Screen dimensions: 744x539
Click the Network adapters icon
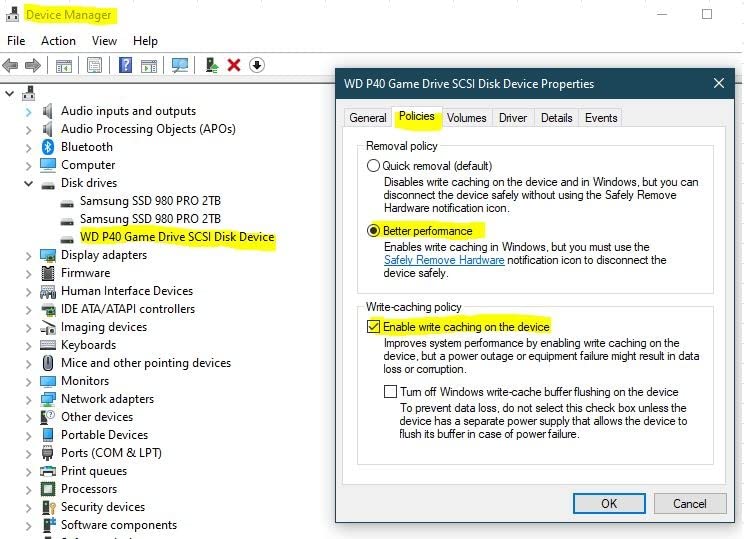tap(48, 399)
